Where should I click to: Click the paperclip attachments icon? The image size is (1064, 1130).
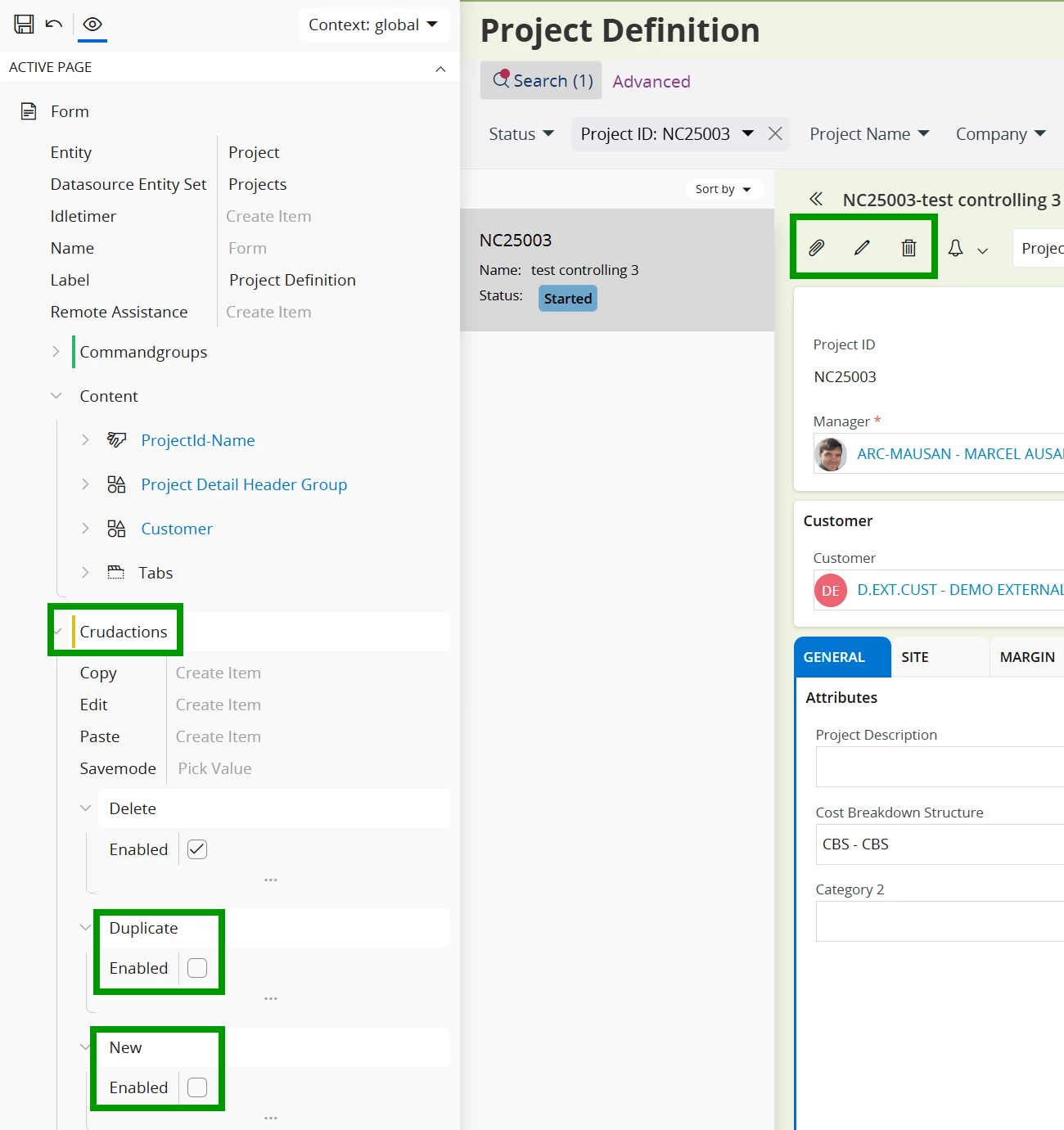tap(816, 248)
